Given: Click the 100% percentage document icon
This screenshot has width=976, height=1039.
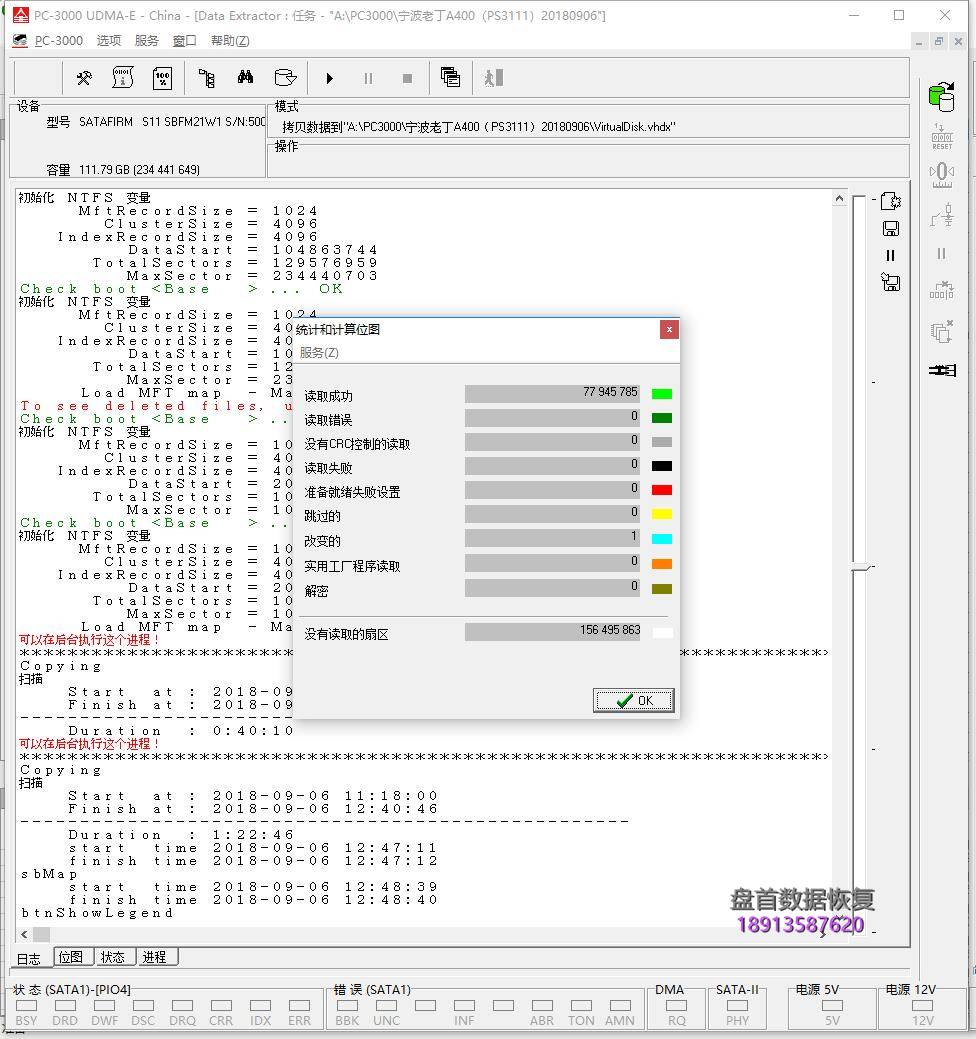Looking at the screenshot, I should pos(162,78).
